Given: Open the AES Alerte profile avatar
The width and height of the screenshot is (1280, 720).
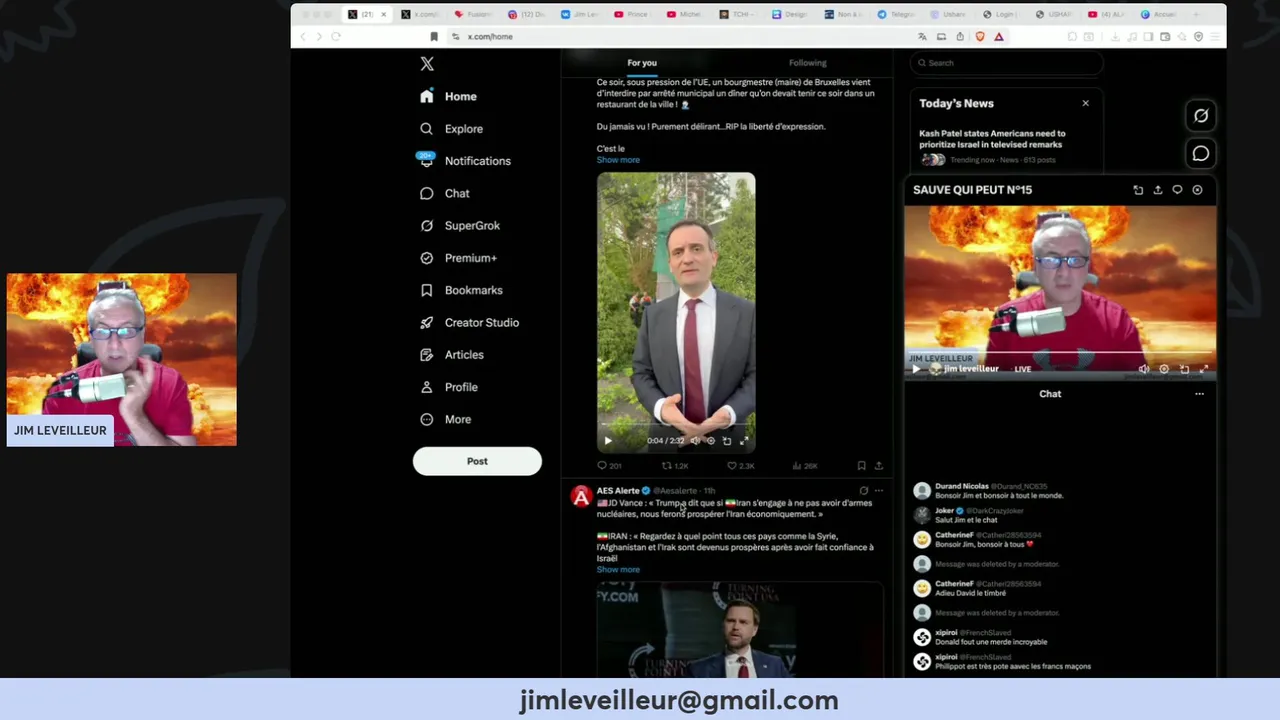Looking at the screenshot, I should 581,497.
